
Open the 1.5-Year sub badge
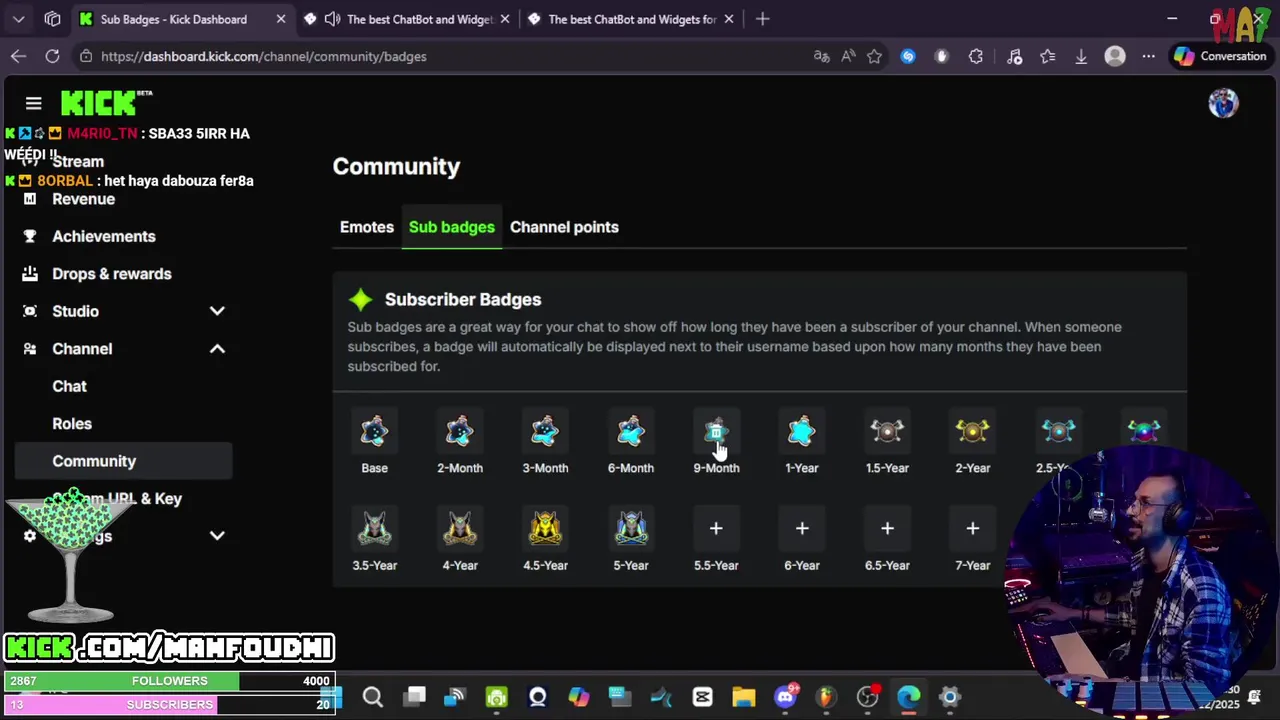point(887,432)
